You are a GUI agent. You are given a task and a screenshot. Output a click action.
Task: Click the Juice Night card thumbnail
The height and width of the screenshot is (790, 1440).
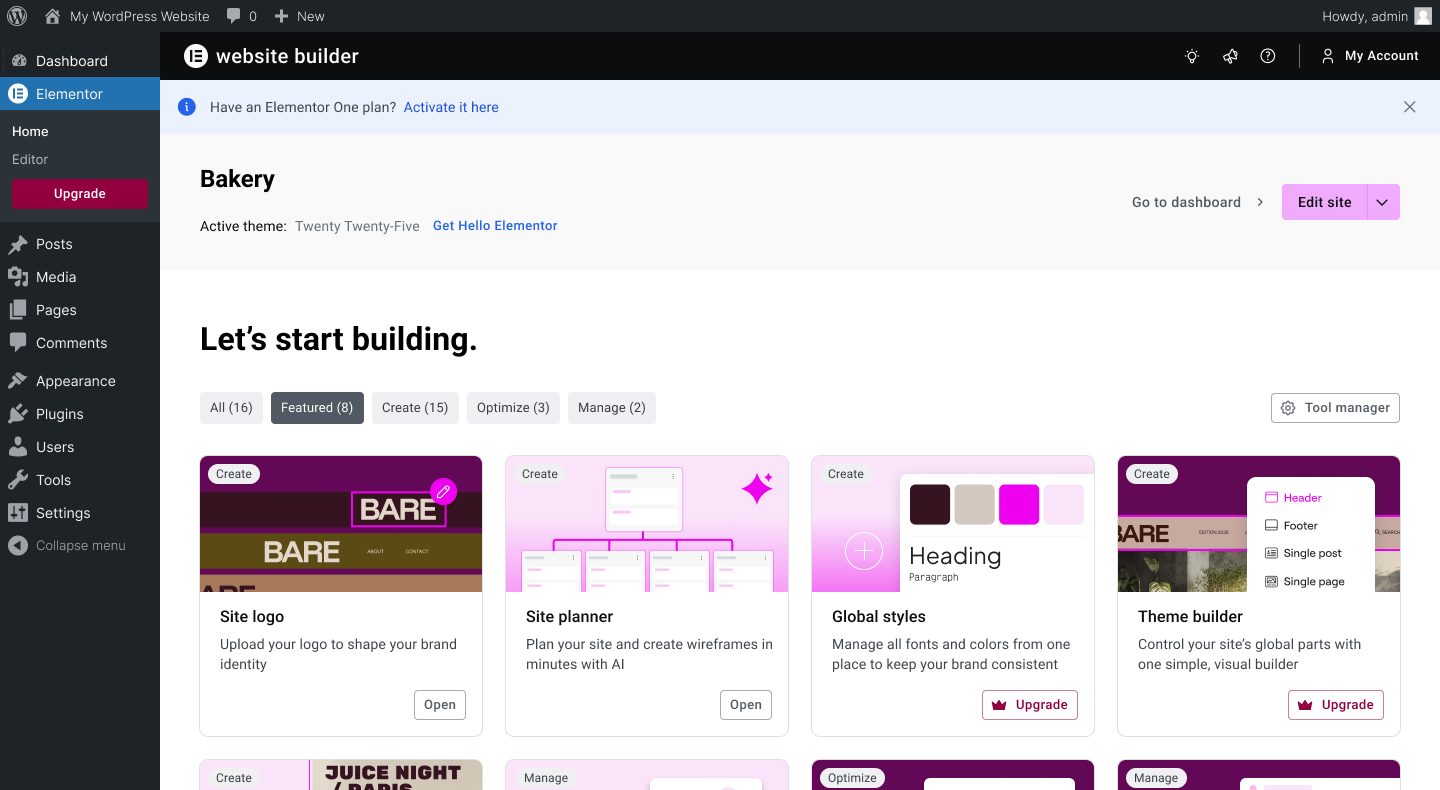tap(341, 775)
